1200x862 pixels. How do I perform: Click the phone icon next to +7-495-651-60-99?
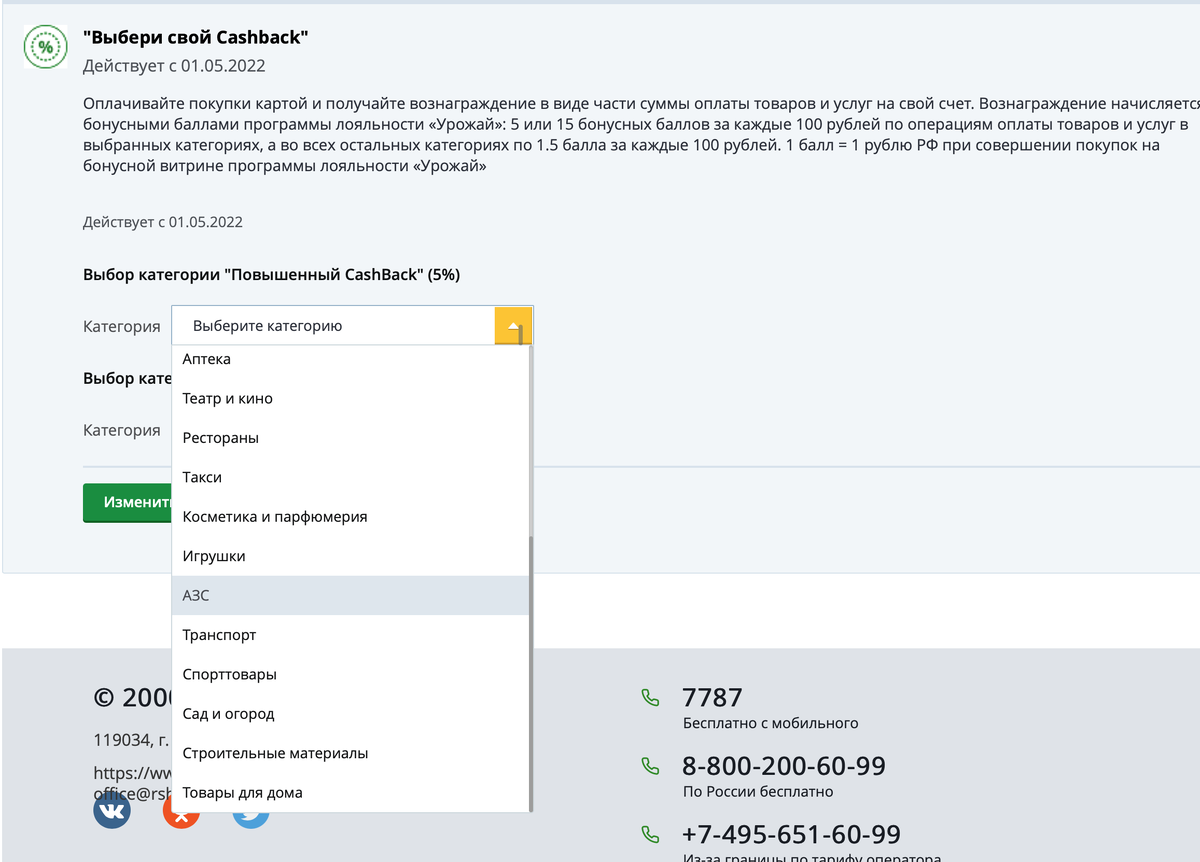[x=651, y=834]
